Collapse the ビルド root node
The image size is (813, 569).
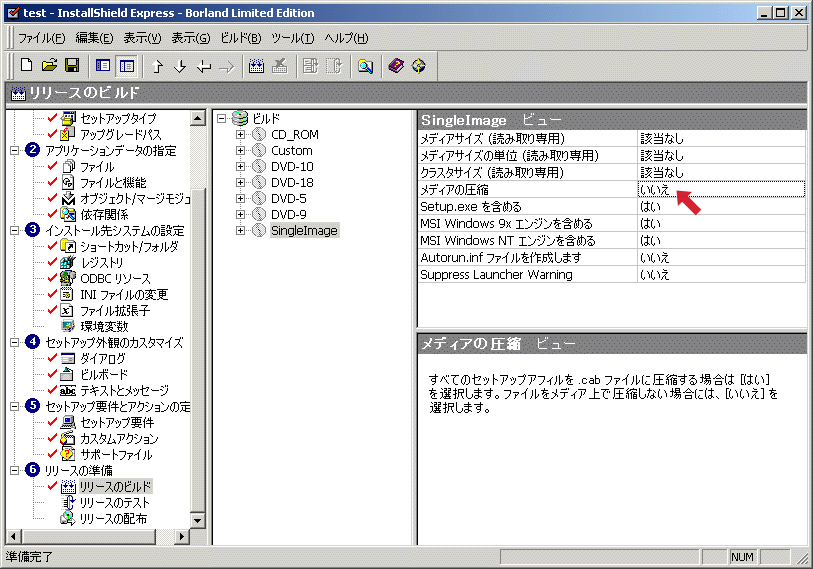222,118
